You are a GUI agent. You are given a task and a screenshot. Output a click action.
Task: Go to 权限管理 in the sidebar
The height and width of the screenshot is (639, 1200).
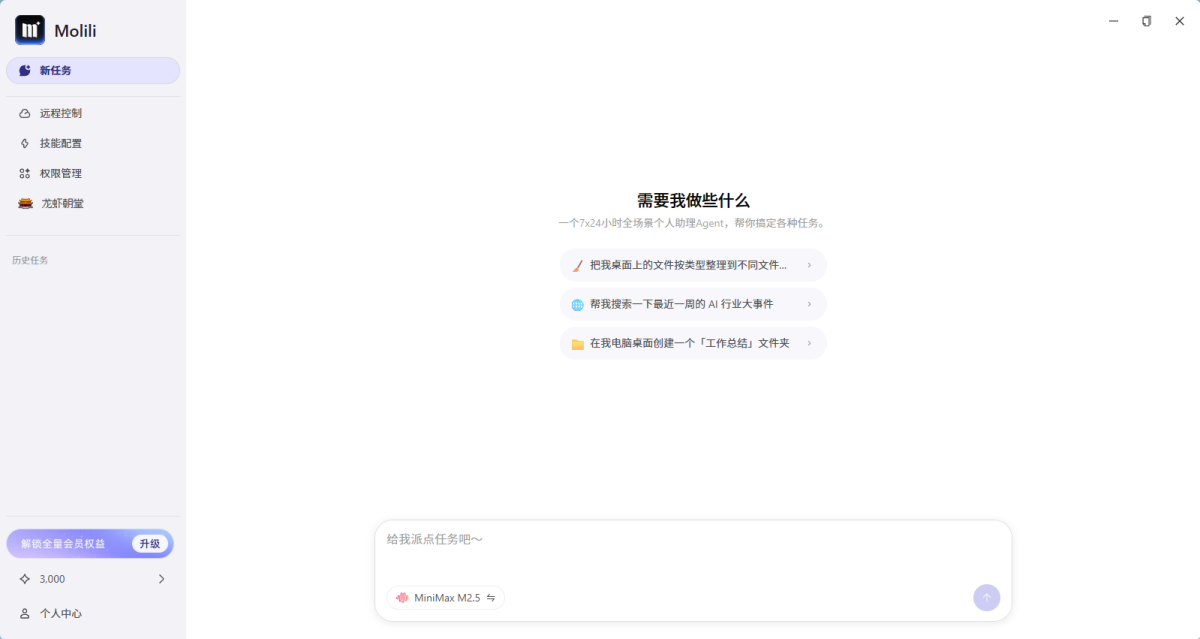(61, 173)
